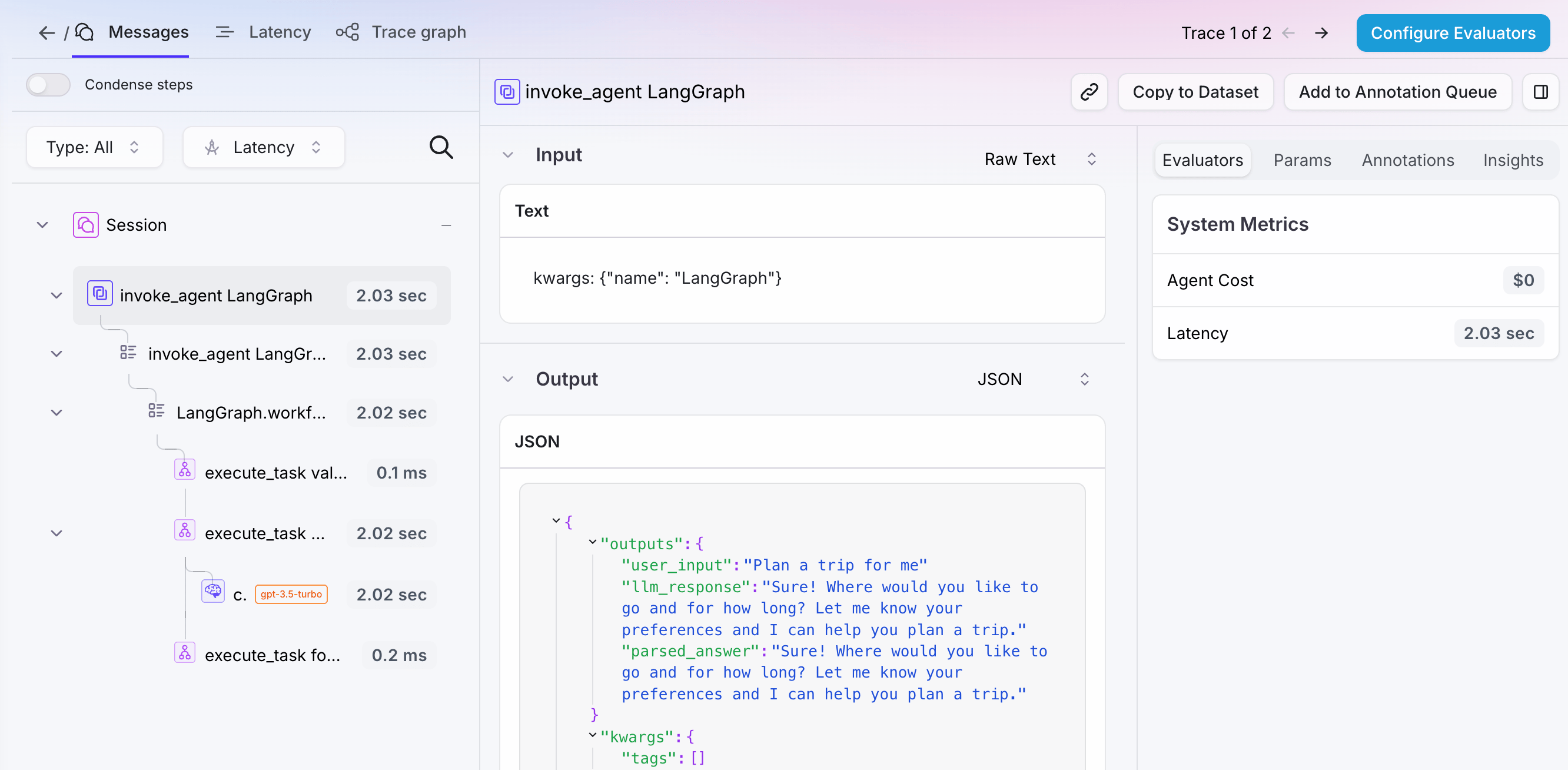Collapse the "outputs" JSON key

(592, 542)
